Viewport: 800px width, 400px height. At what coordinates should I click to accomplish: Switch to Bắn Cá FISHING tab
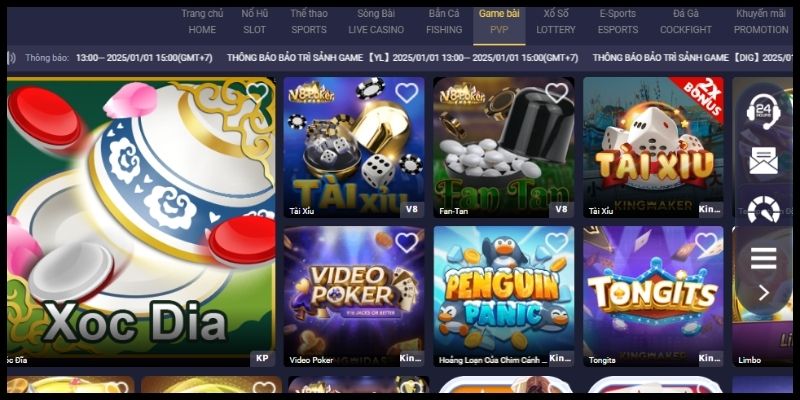(x=444, y=21)
